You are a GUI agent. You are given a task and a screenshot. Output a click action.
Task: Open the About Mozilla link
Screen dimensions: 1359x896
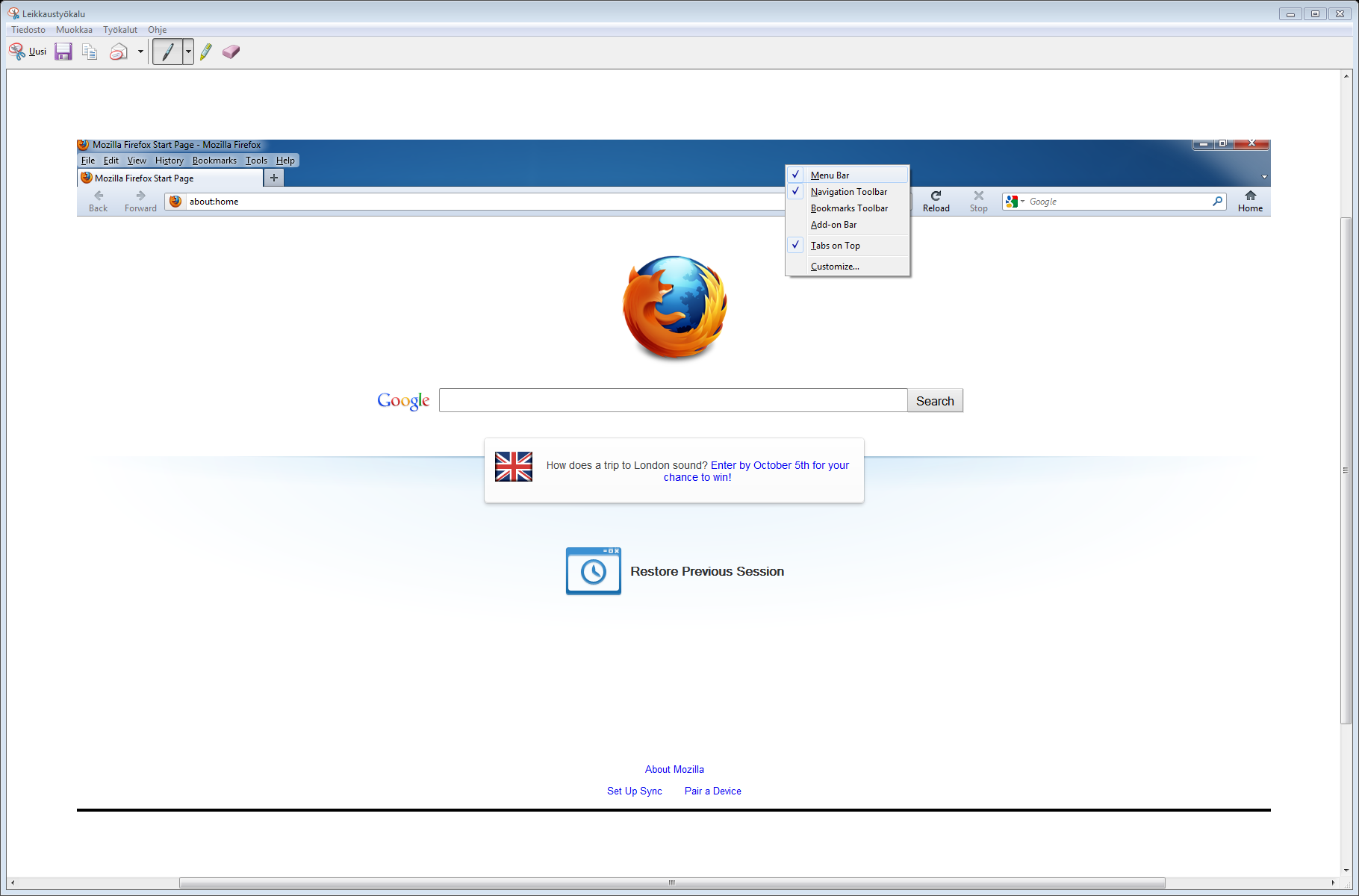[x=674, y=769]
